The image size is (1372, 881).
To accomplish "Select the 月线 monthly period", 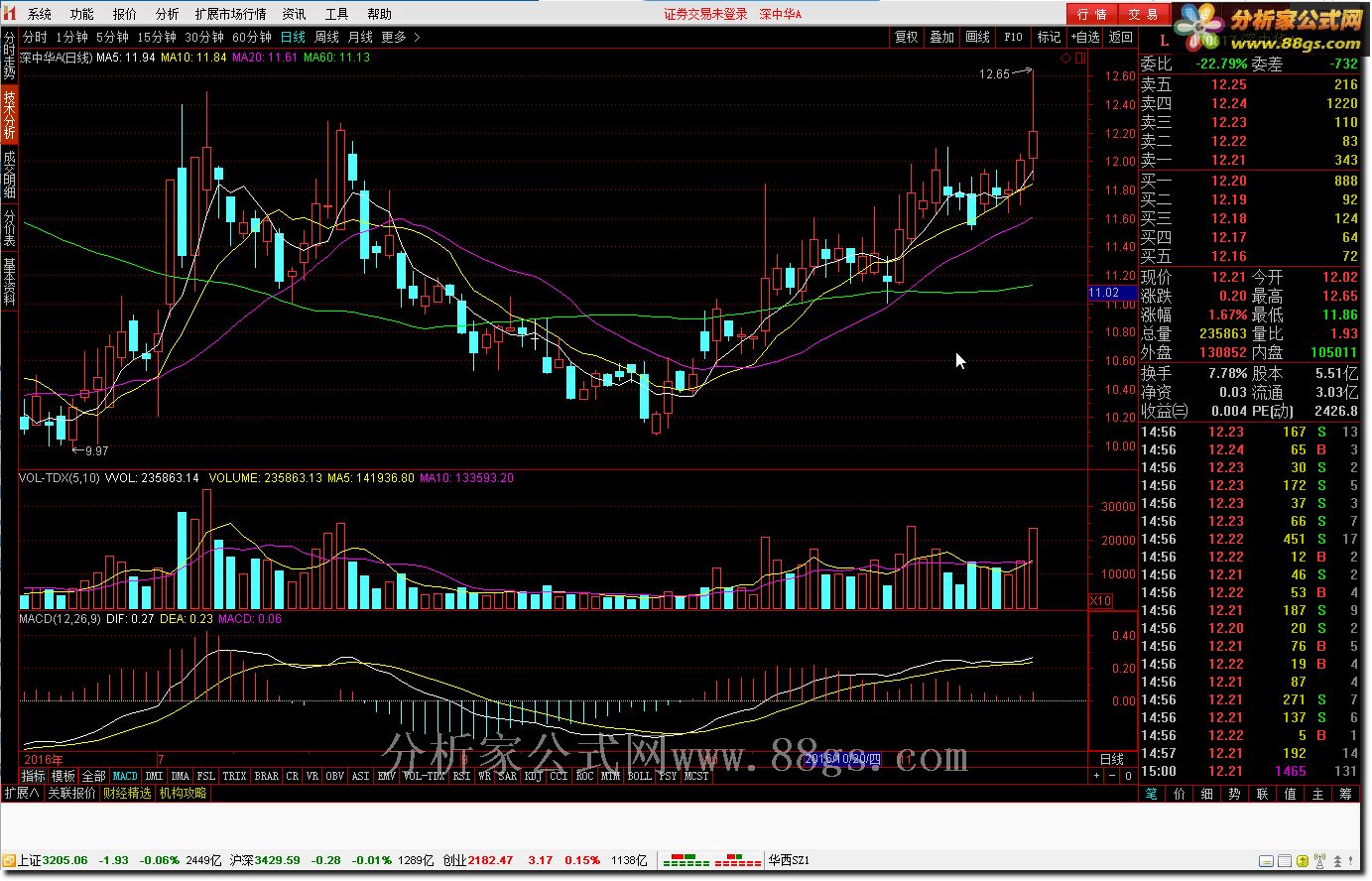I will pyautogui.click(x=360, y=37).
